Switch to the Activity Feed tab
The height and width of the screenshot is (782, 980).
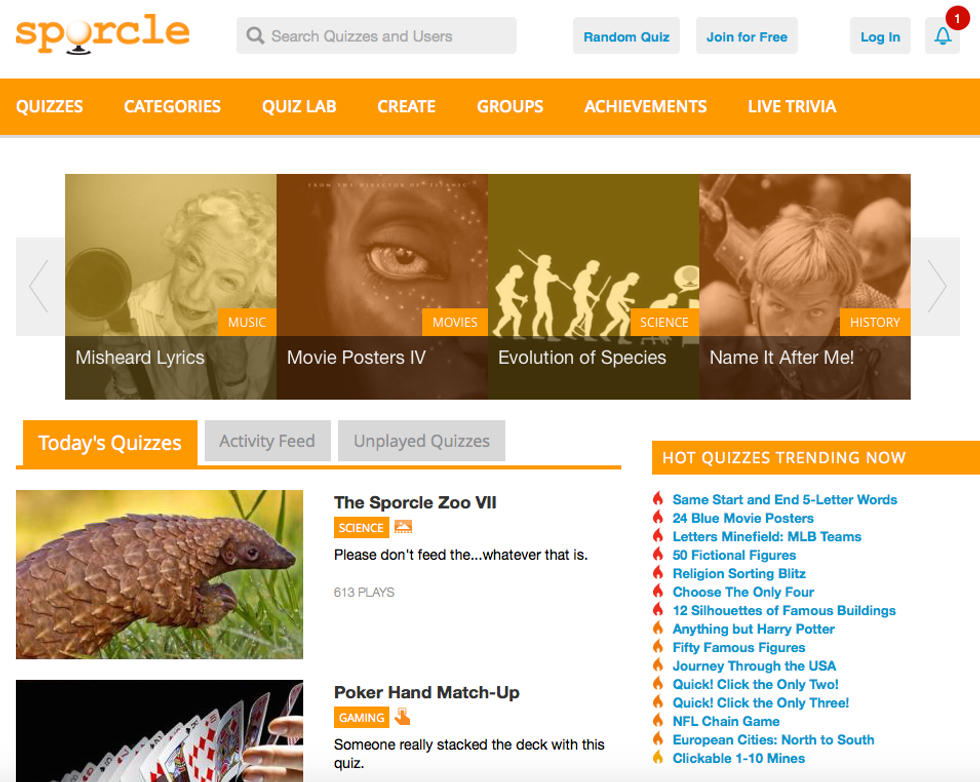pos(267,441)
